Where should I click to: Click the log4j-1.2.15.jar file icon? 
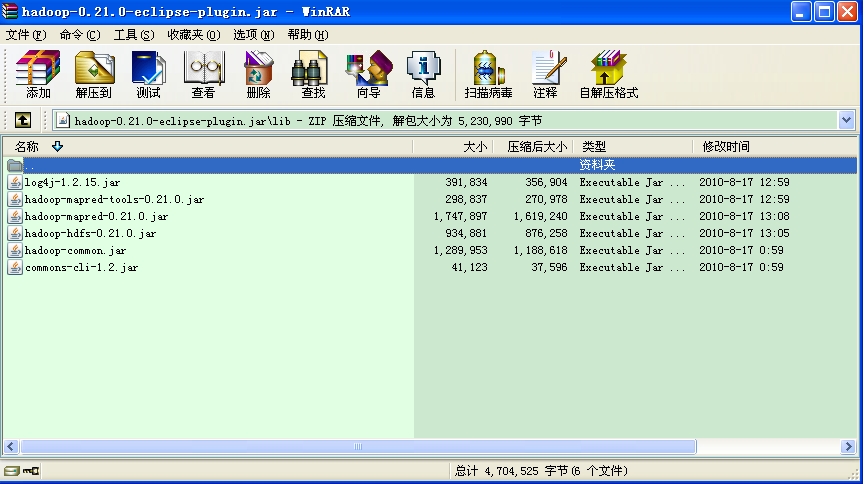[15, 183]
